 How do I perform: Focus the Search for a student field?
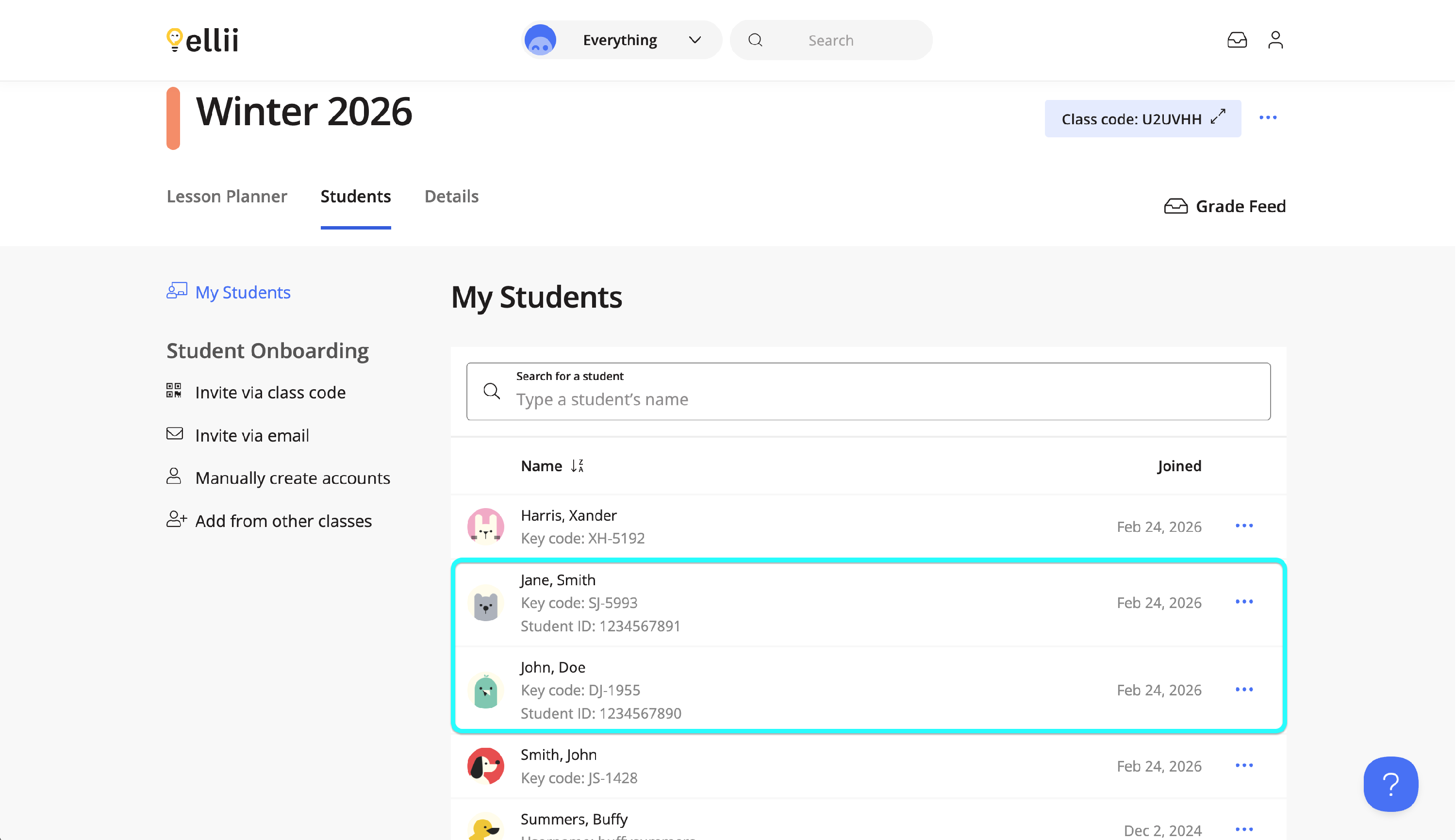(868, 399)
